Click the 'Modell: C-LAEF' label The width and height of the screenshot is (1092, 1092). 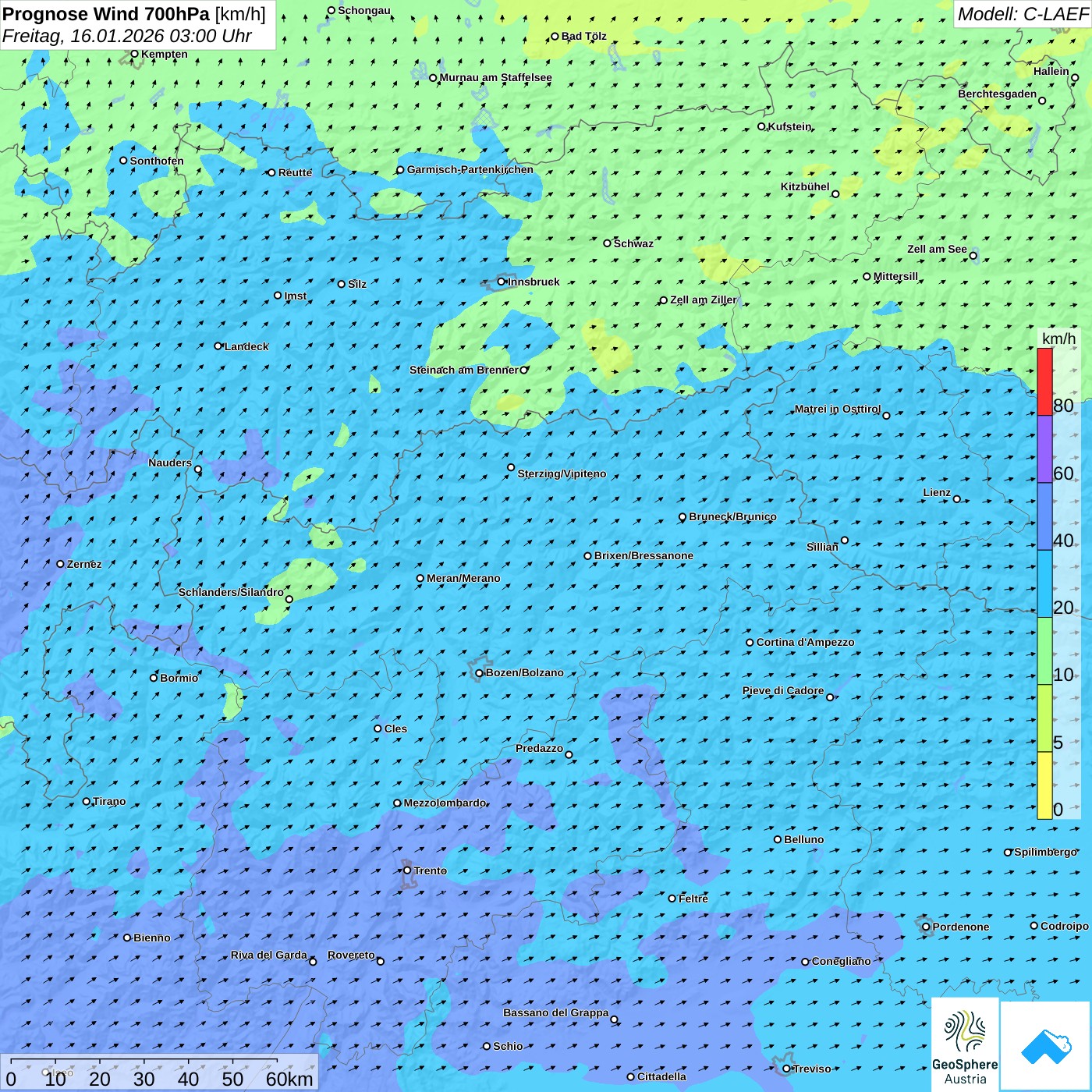click(1022, 14)
